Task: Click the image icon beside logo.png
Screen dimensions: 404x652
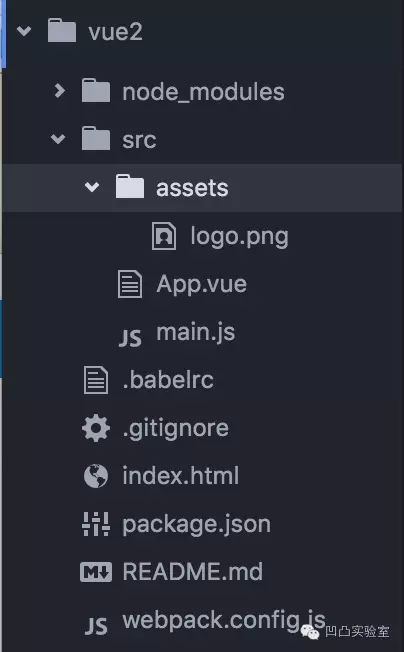Action: (164, 236)
